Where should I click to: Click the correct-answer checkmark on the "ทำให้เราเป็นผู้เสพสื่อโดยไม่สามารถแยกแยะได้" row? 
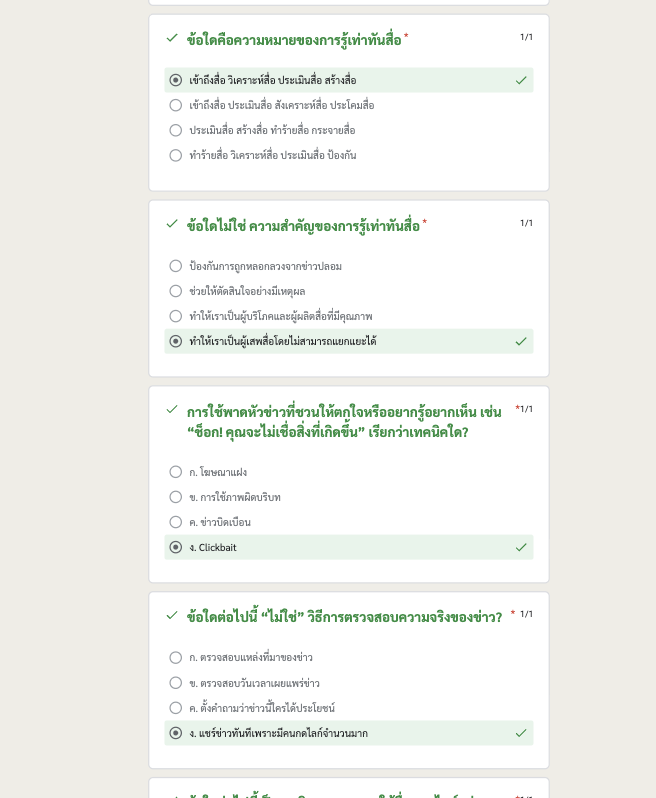[520, 341]
